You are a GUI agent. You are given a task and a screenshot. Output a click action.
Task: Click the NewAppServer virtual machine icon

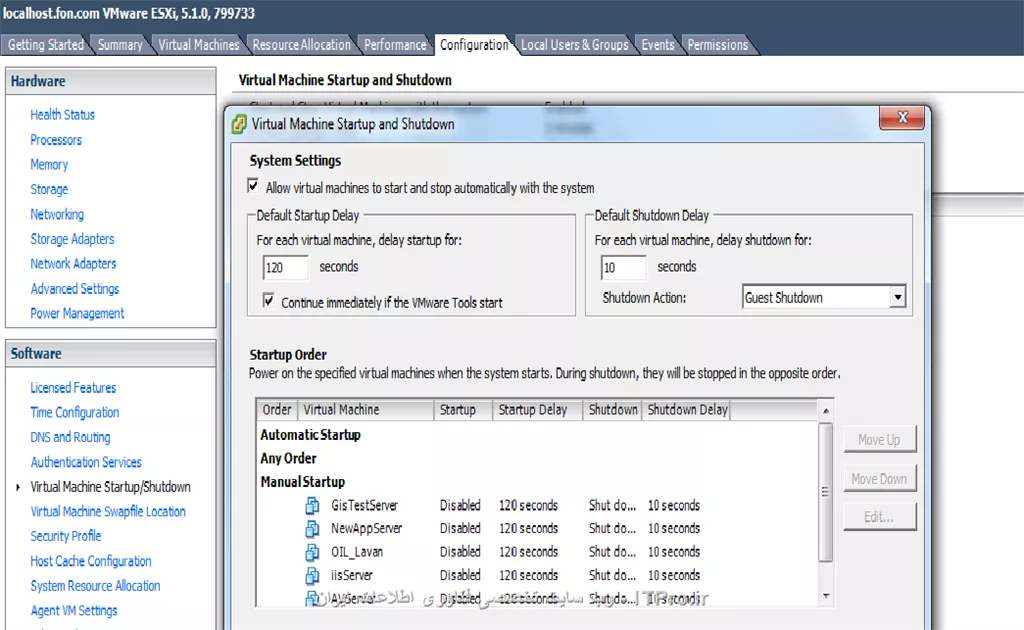click(x=313, y=528)
